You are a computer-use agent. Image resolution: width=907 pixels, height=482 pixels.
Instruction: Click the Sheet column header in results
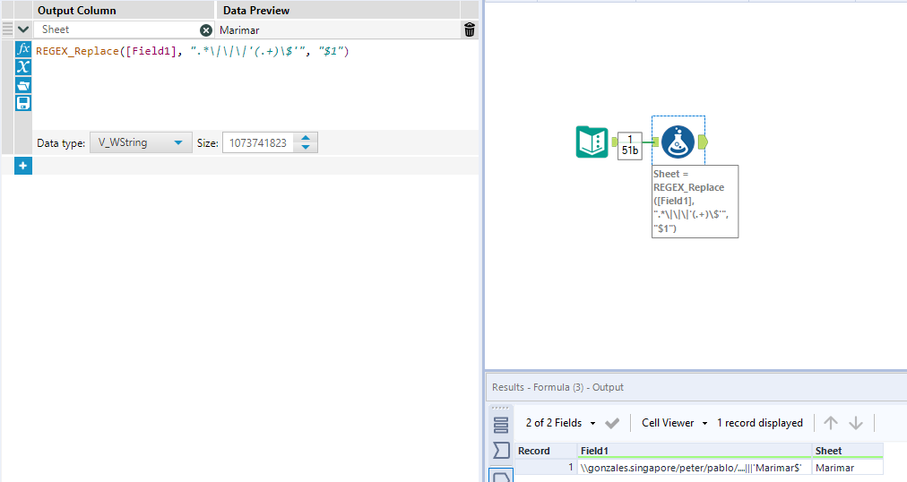pos(847,451)
